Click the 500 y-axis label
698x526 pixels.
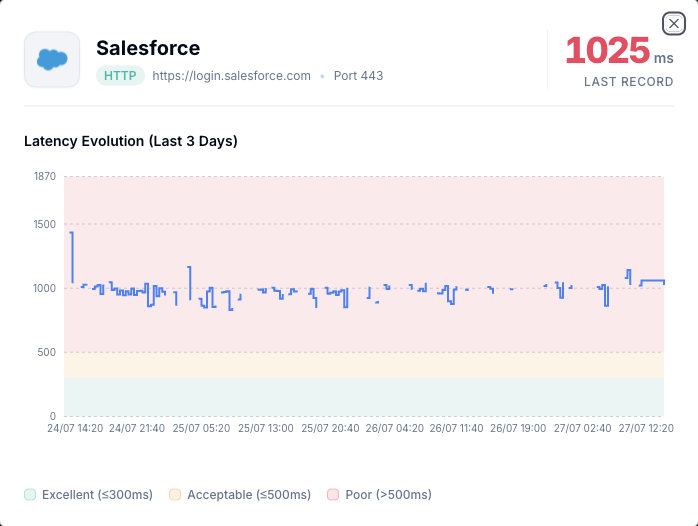pos(47,352)
